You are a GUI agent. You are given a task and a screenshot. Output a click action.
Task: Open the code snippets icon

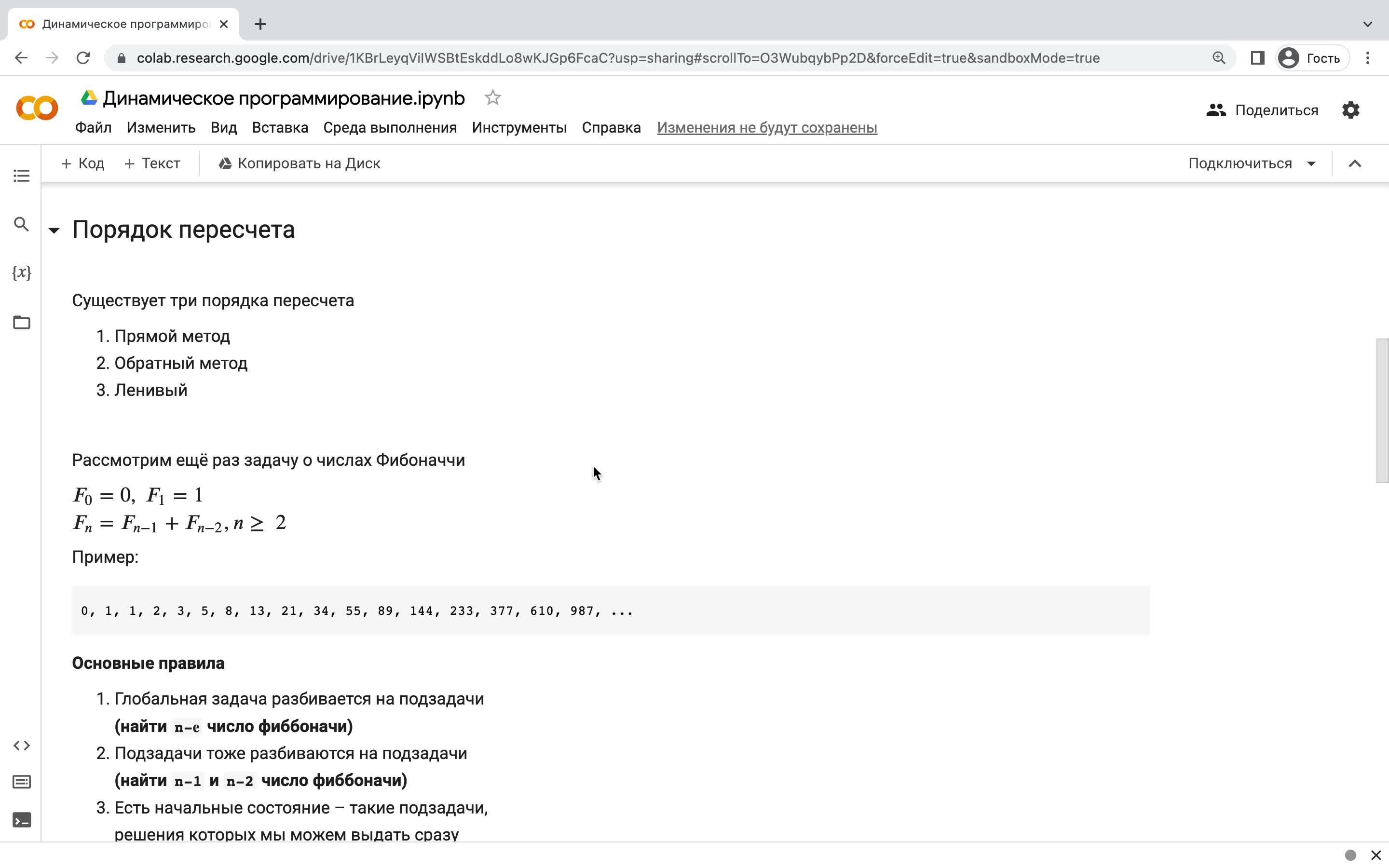[x=21, y=745]
